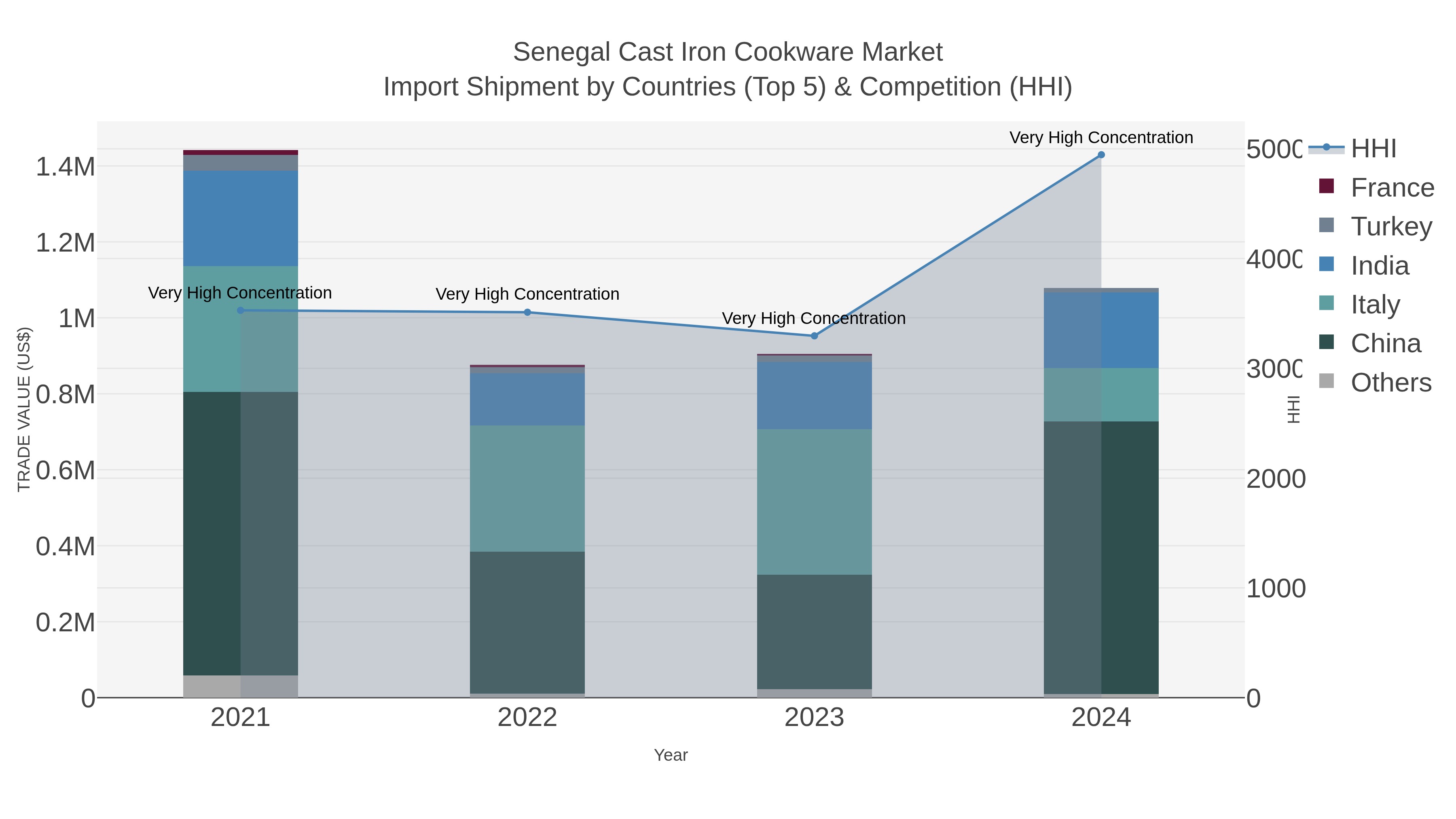The width and height of the screenshot is (1456, 819).
Task: Click the Italy segment of the 2023 bar
Action: point(815,502)
